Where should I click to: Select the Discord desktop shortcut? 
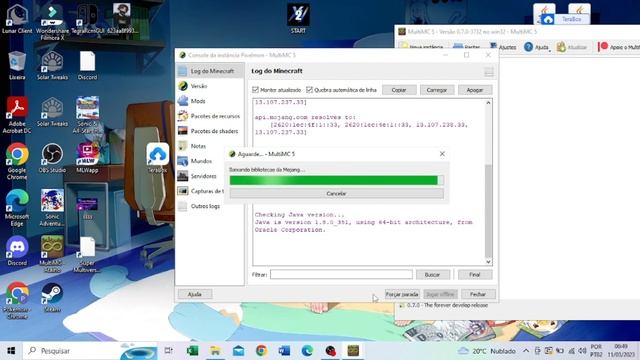[x=17, y=251]
